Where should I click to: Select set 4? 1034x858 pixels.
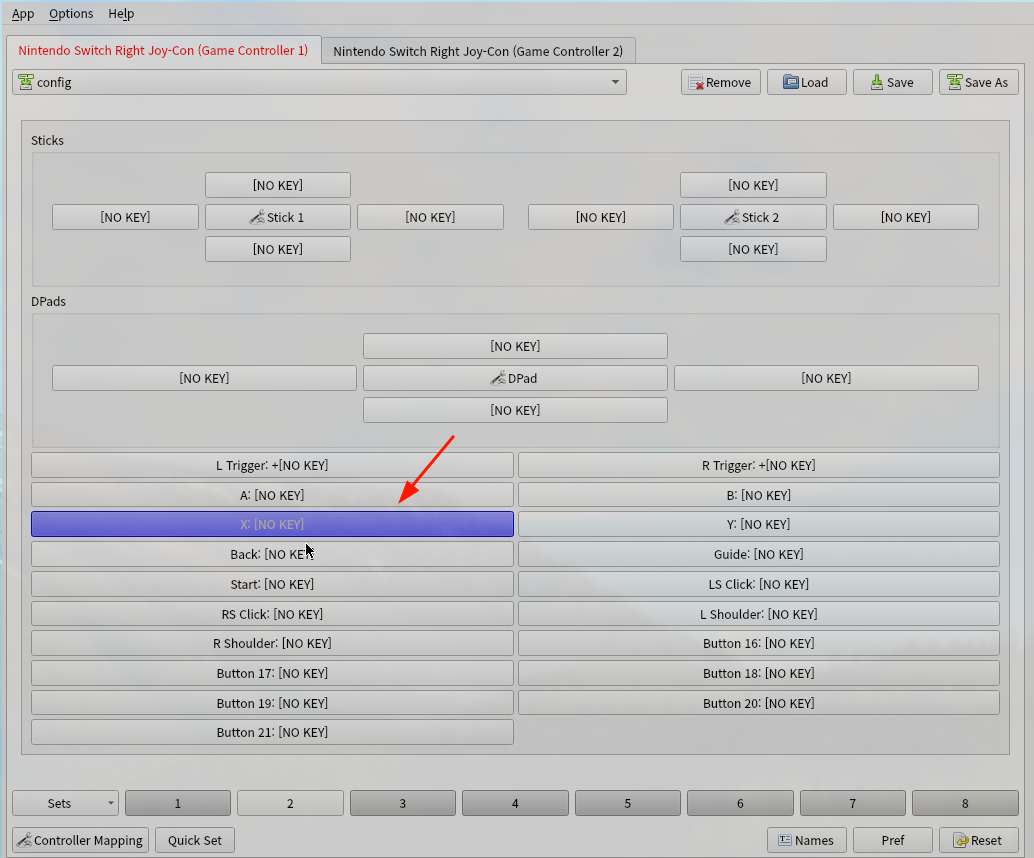tap(515, 803)
